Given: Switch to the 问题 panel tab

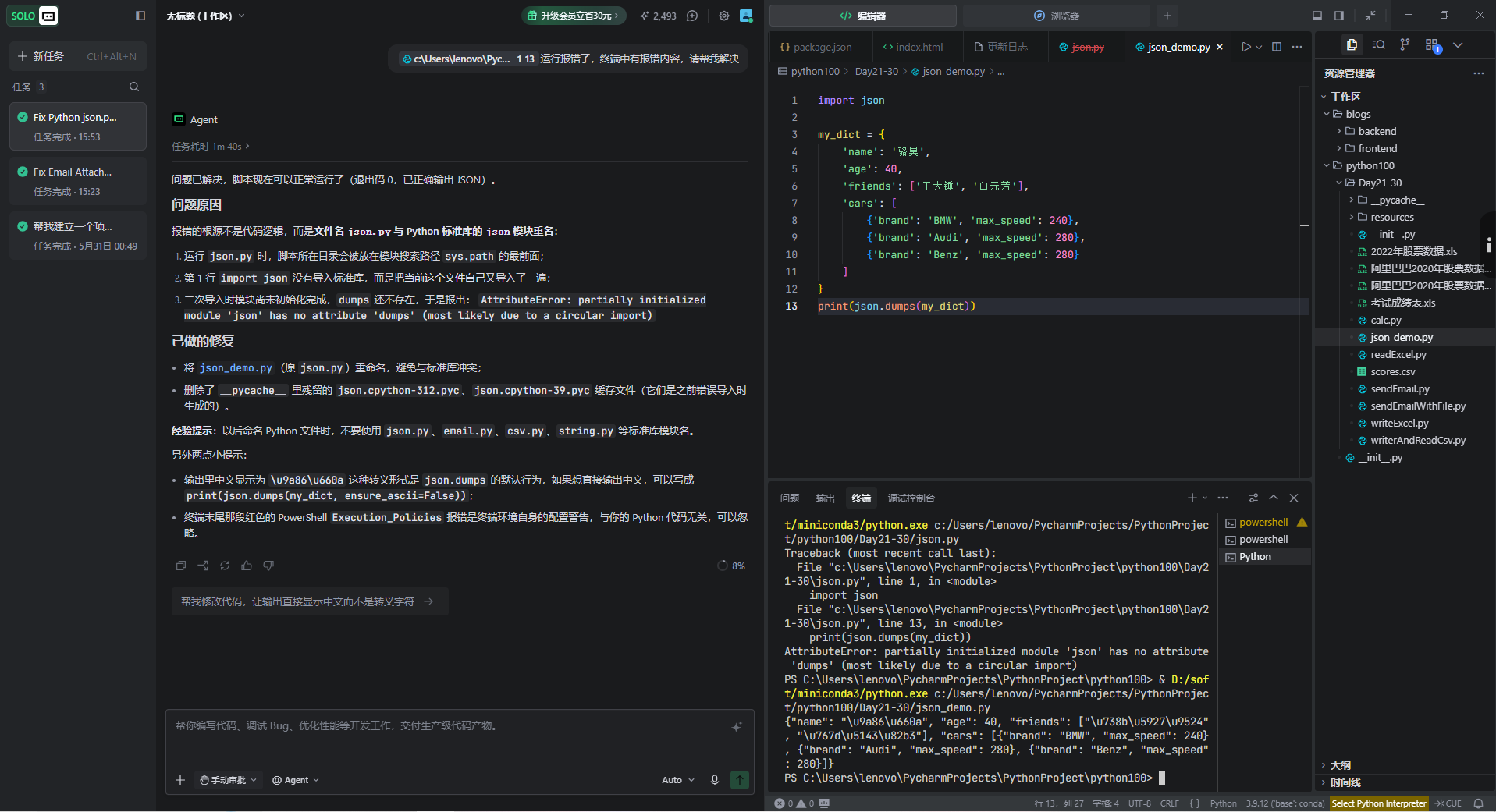Looking at the screenshot, I should point(790,498).
